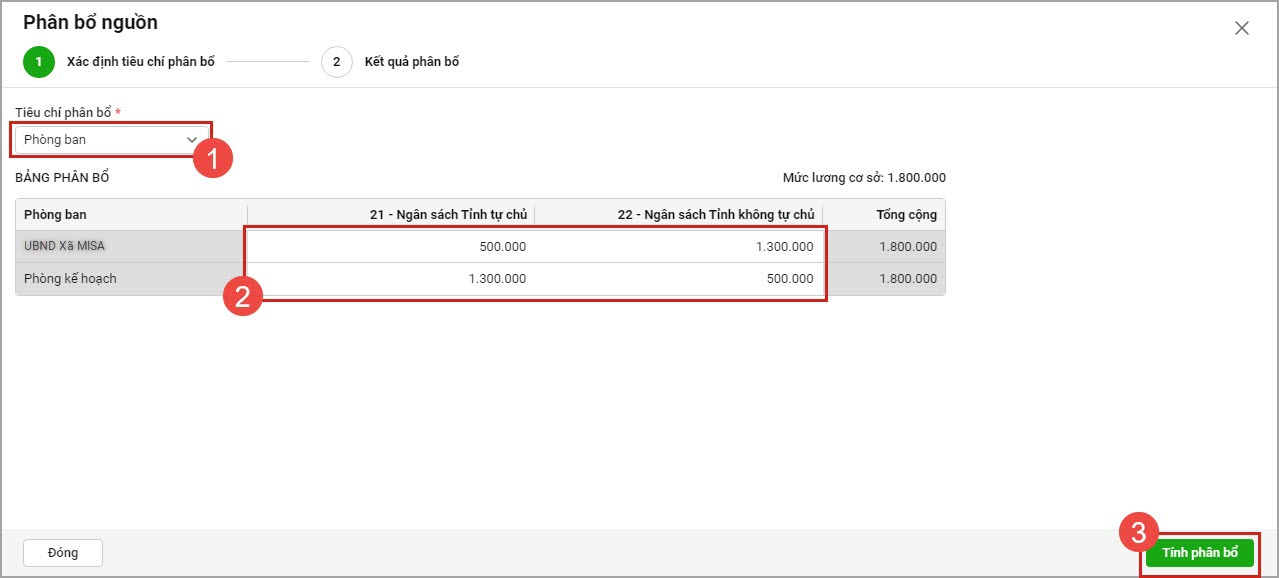Image resolution: width=1279 pixels, height=578 pixels.
Task: Click Tổng cộng cell for Phòng kế hoạch
Action: tap(884, 279)
